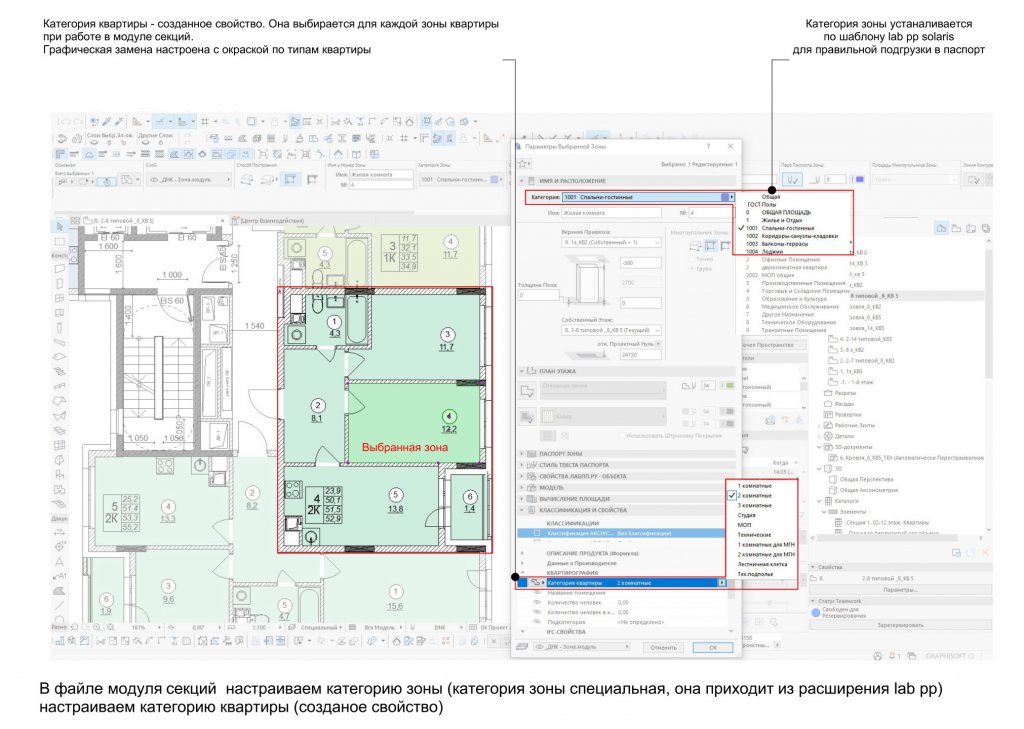Collapse the ПЛАН ЭТАЖА section
The image size is (1024, 729).
[x=523, y=370]
